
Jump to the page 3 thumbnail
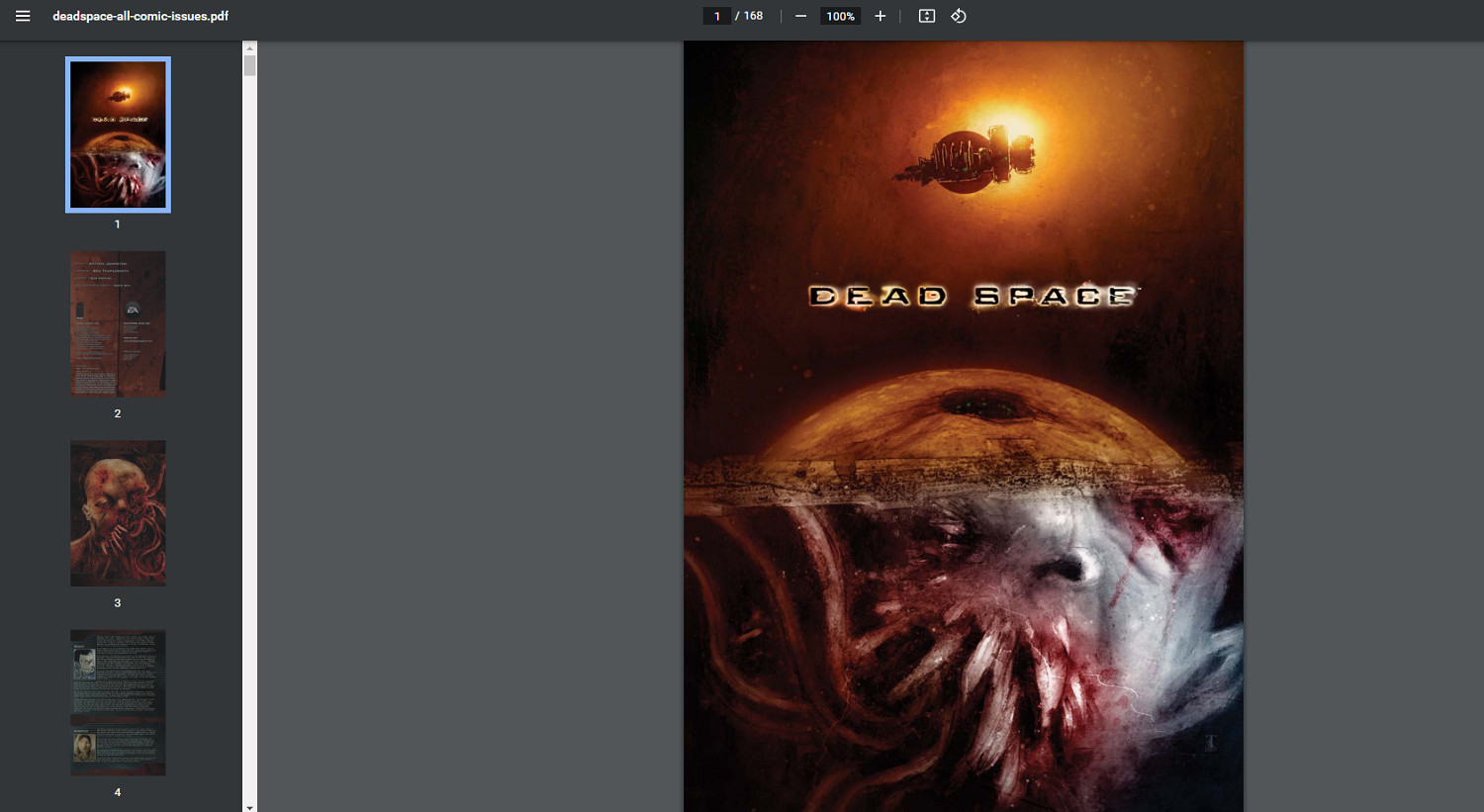point(118,513)
